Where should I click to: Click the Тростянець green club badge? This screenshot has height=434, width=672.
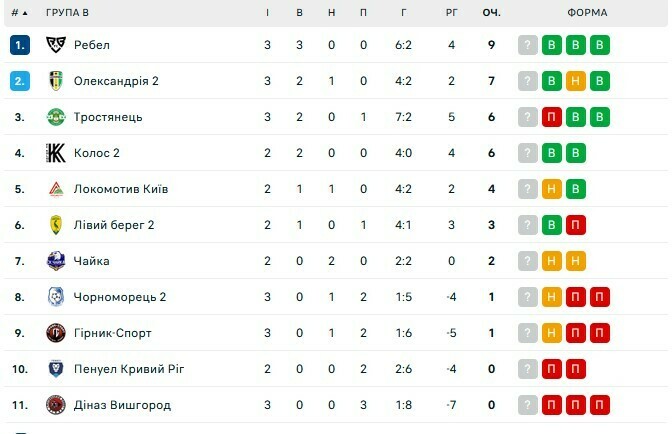55,117
